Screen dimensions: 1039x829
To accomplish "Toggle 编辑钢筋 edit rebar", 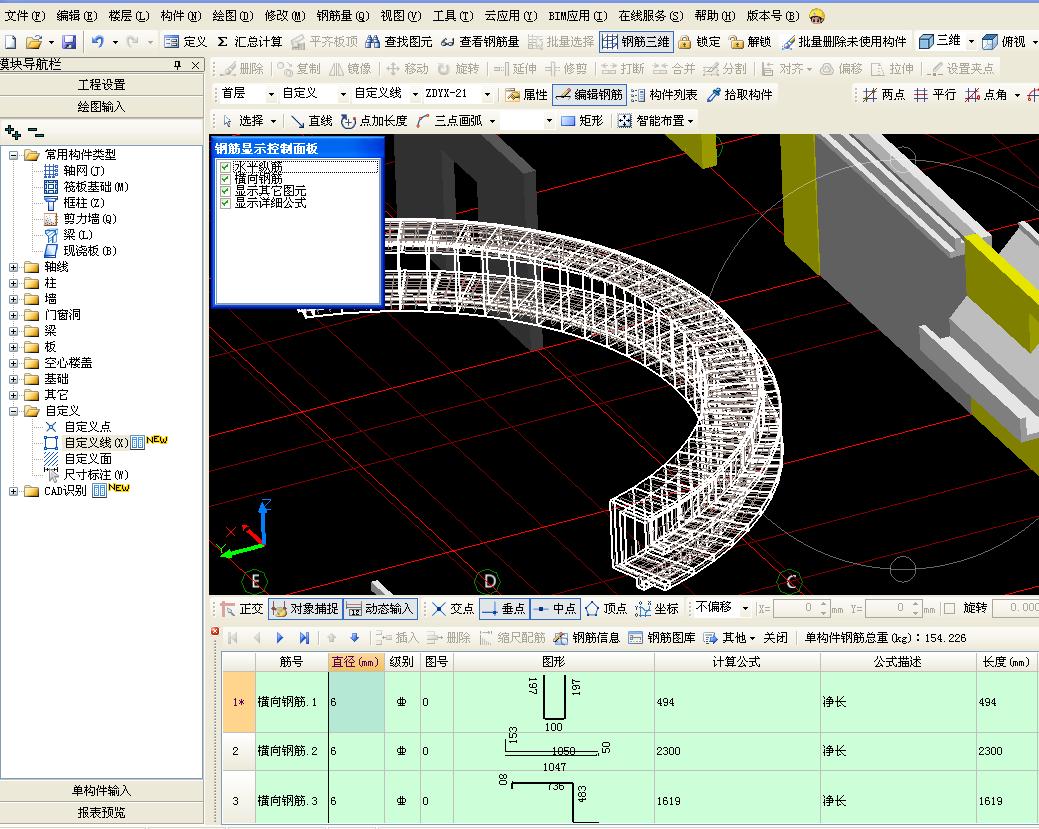I will 589,95.
